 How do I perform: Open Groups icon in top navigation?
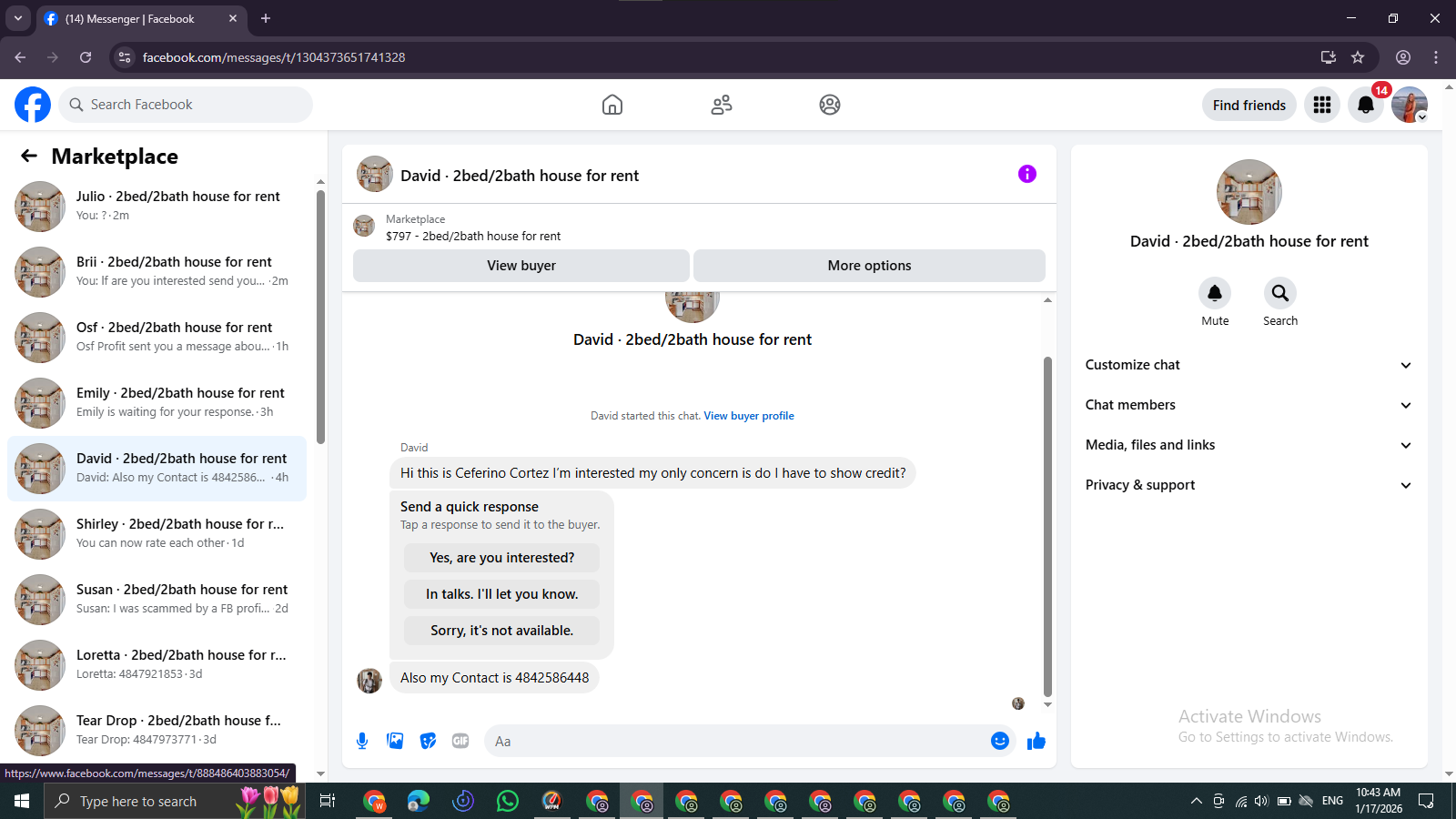[830, 105]
